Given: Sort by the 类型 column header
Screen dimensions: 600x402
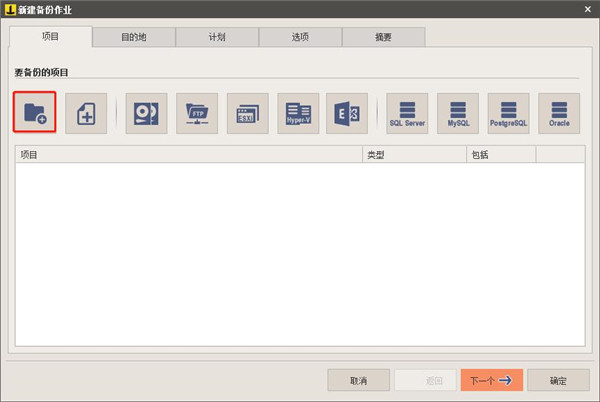Looking at the screenshot, I should click(x=414, y=155).
